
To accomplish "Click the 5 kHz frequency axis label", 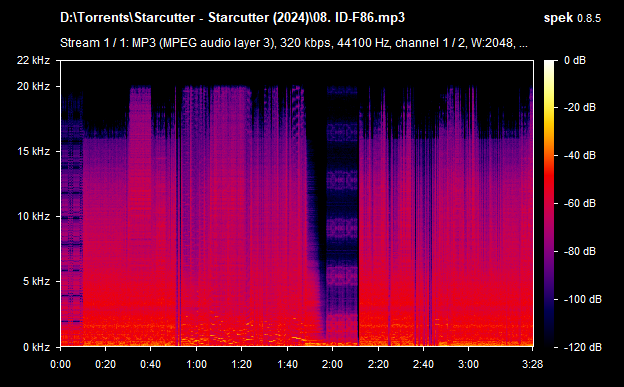I will pyautogui.click(x=36, y=281).
